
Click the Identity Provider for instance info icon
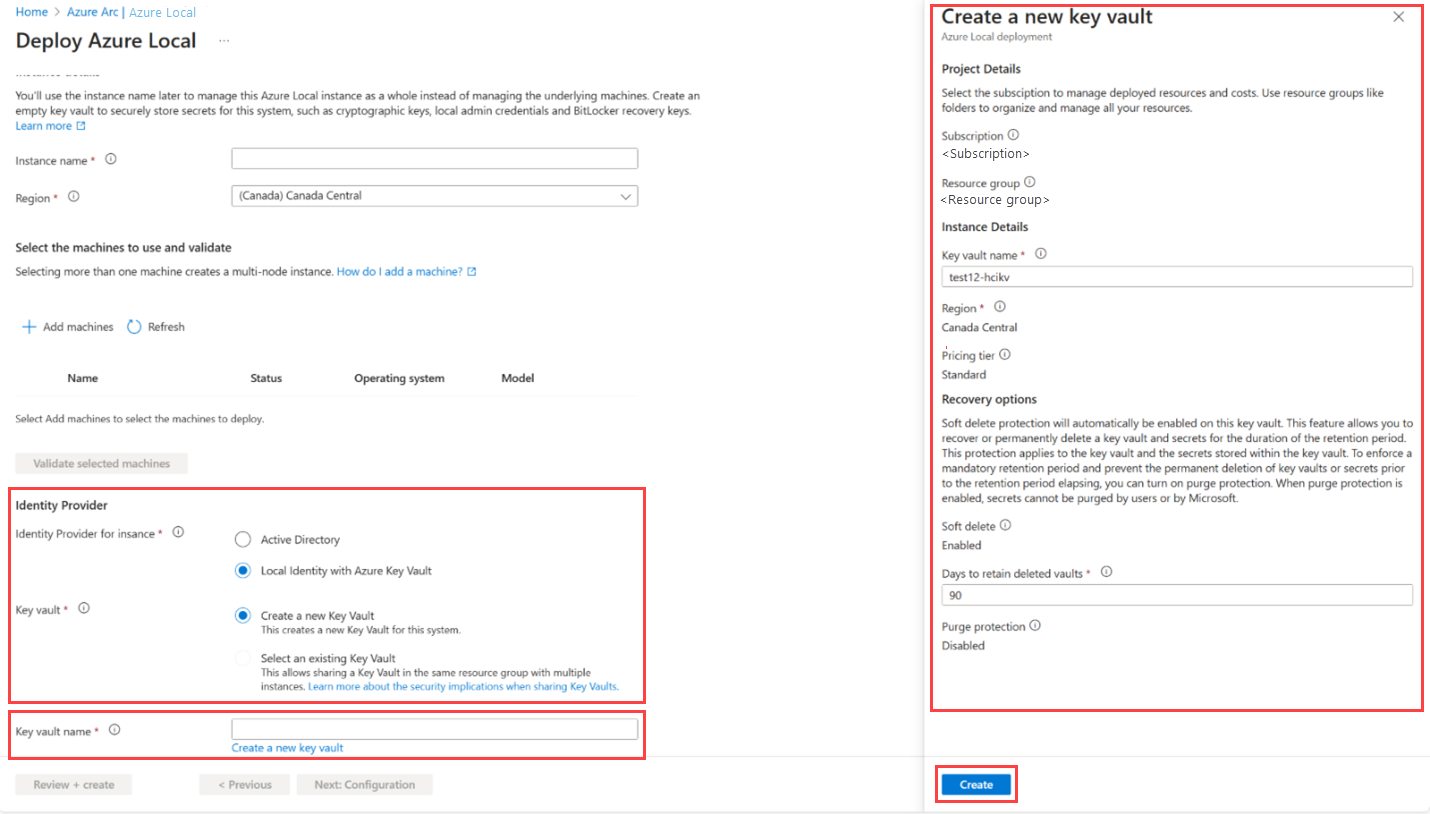point(178,533)
